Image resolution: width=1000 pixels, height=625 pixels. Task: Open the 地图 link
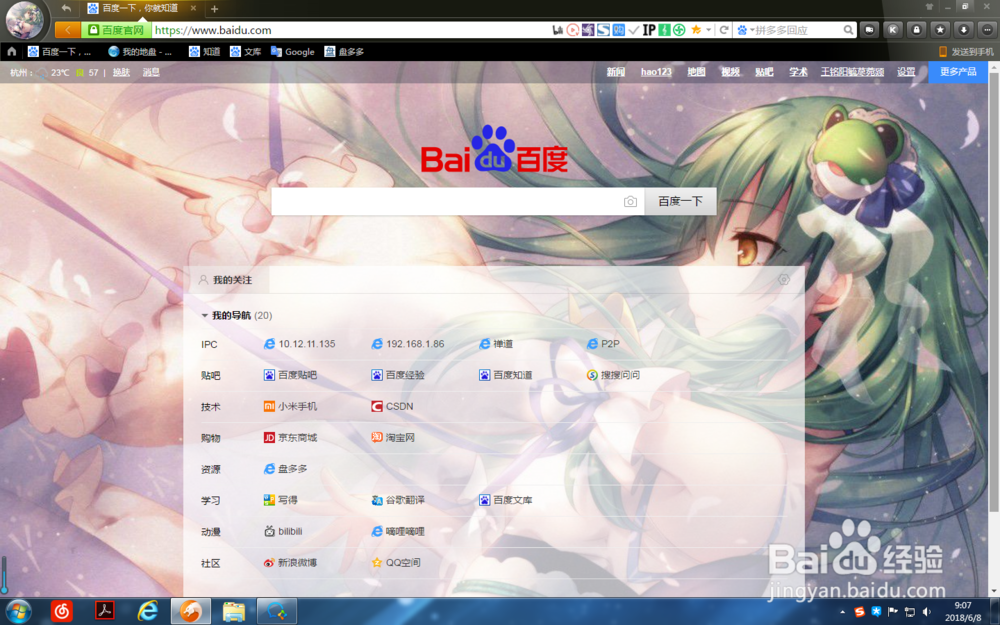[696, 72]
